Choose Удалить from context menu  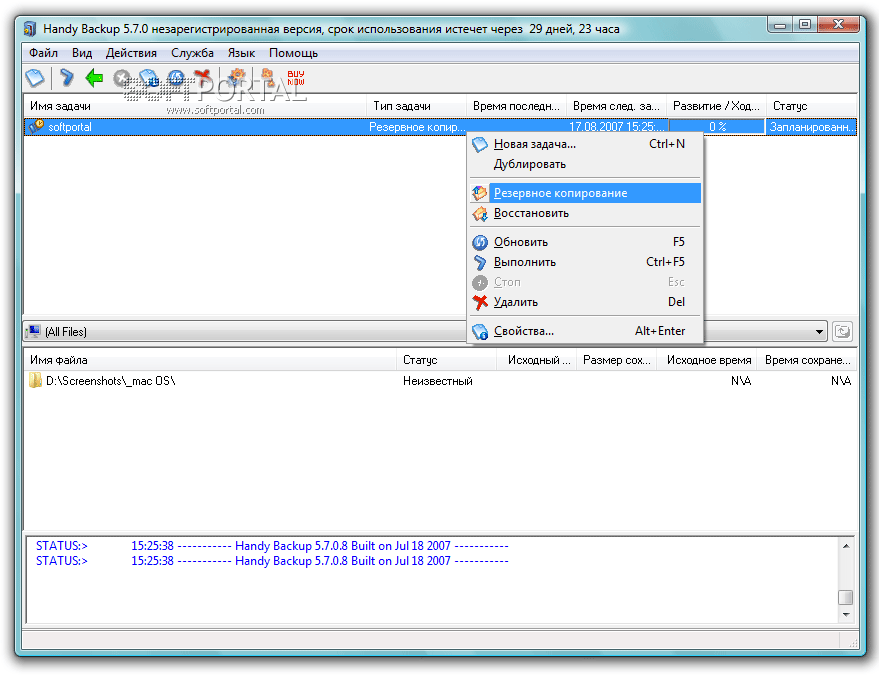point(585,302)
